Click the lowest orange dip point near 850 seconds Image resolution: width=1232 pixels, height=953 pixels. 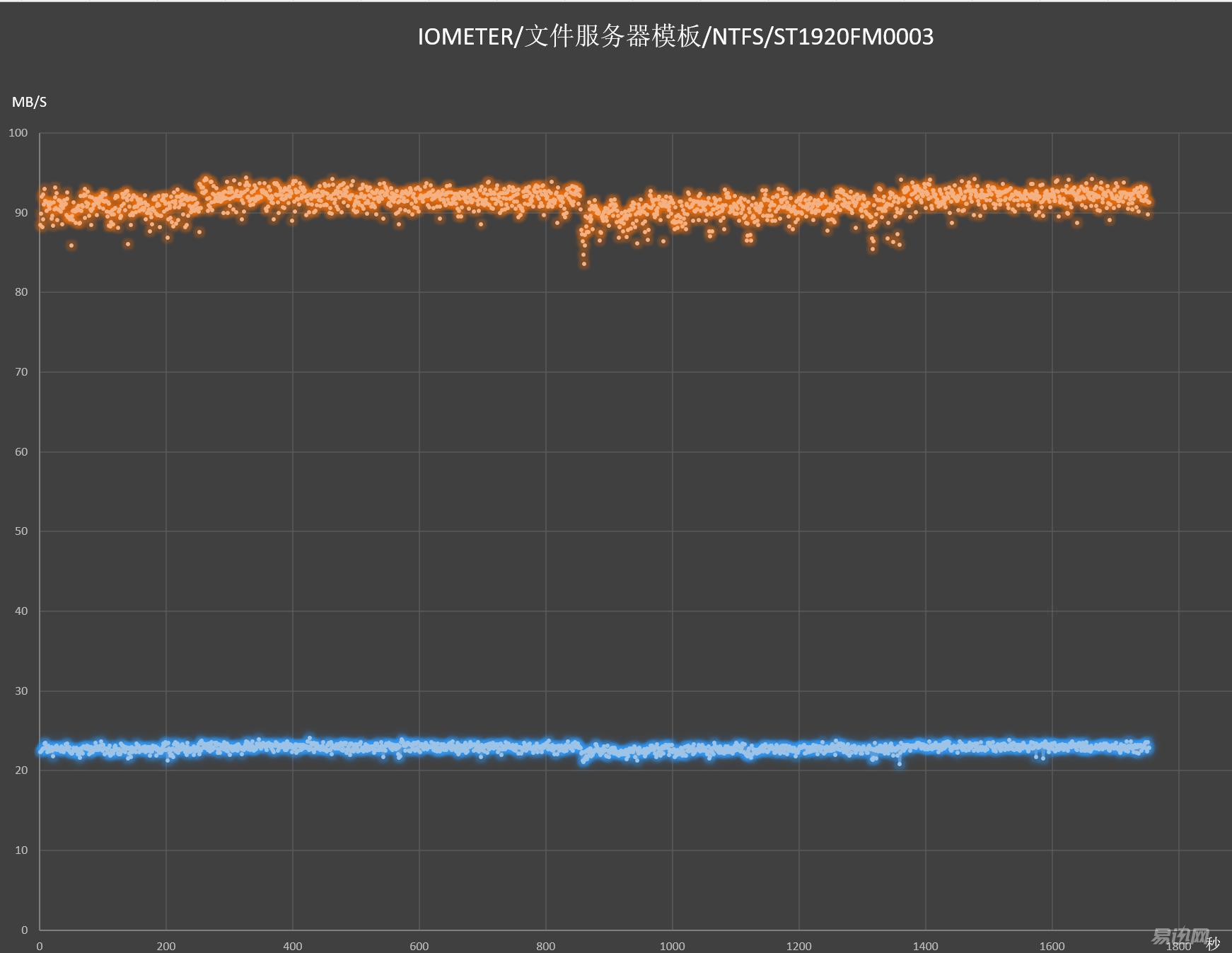[583, 264]
